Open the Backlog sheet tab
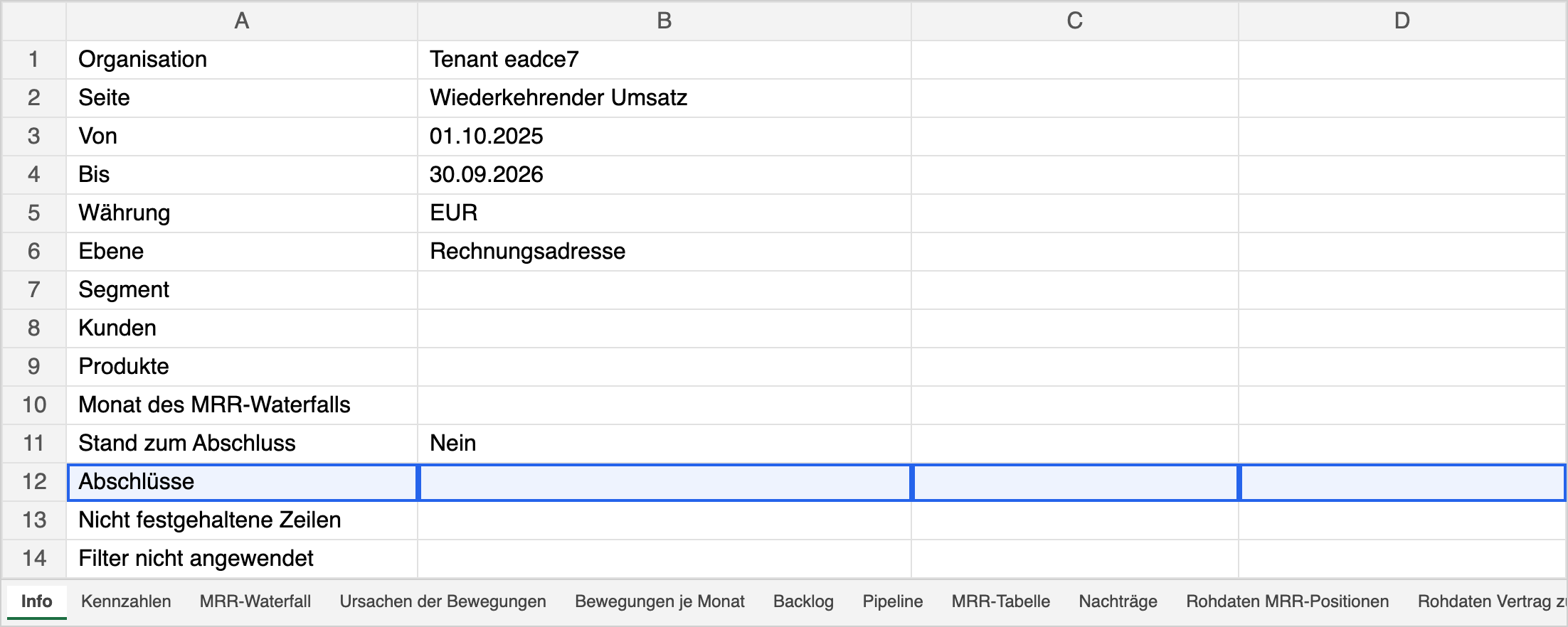The height and width of the screenshot is (627, 1568). [803, 601]
